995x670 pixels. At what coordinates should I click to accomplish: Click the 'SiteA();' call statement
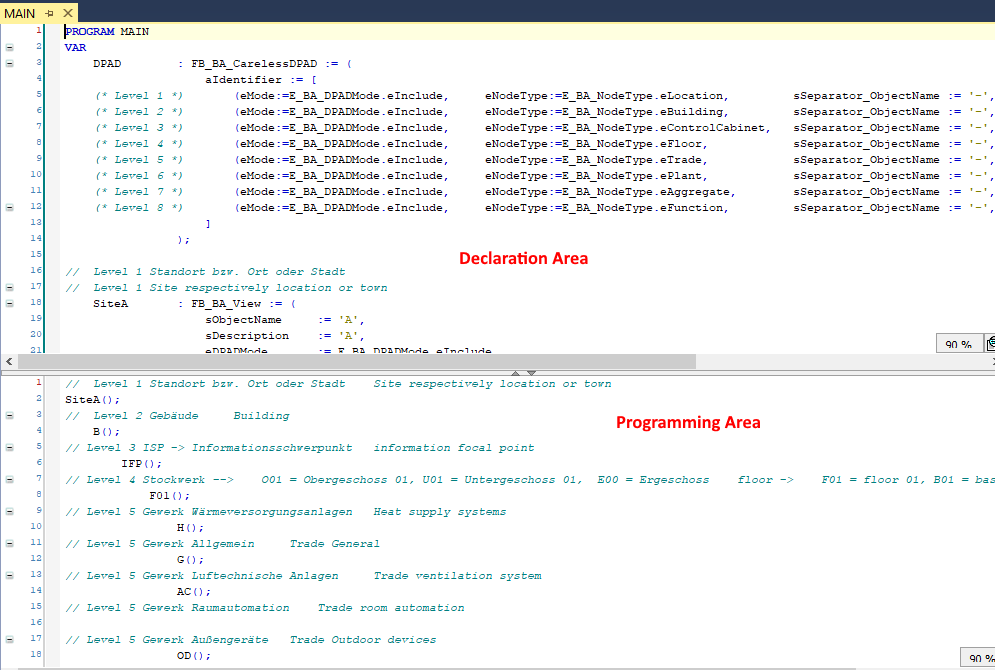(92, 400)
